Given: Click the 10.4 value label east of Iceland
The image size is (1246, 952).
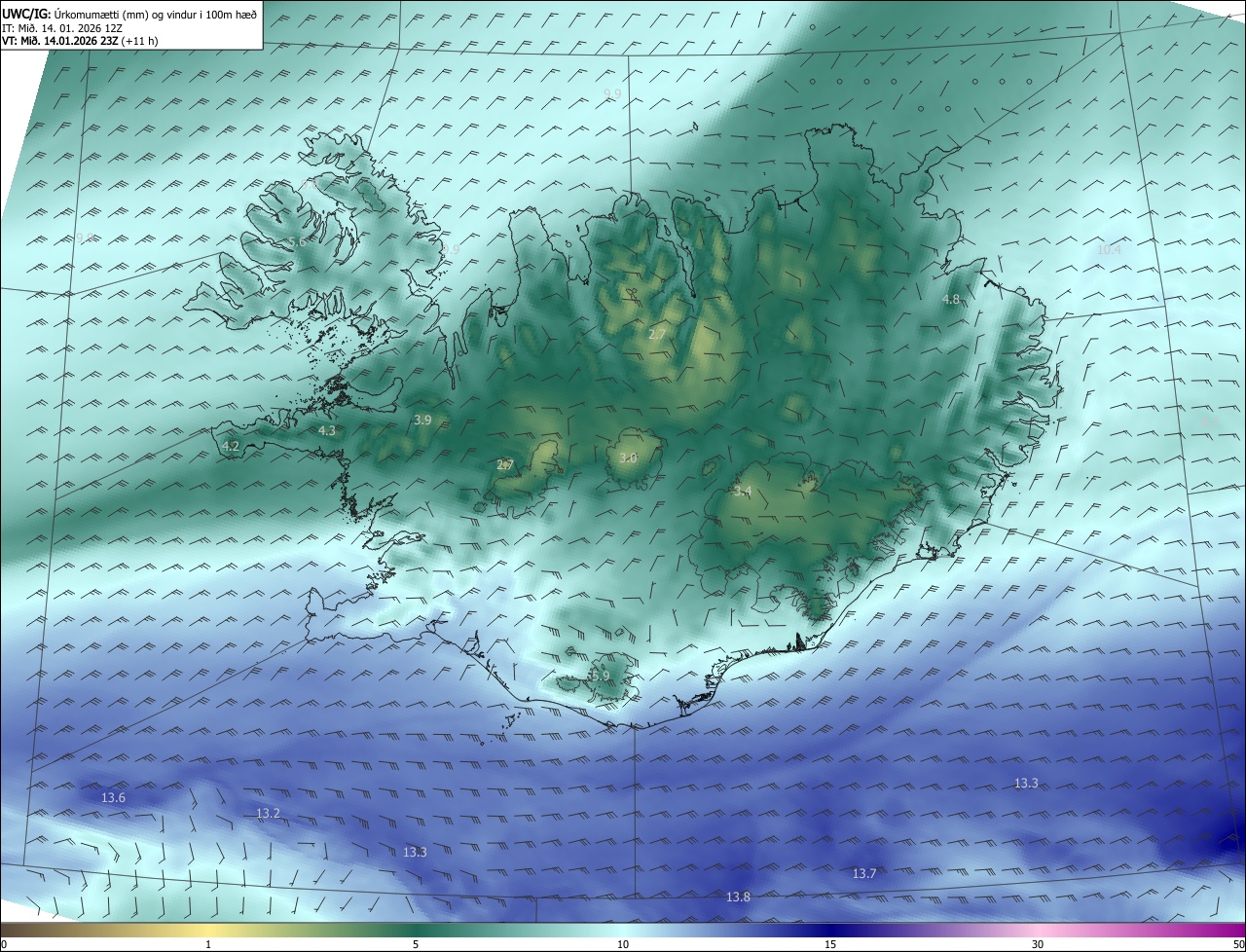Looking at the screenshot, I should 1109,250.
